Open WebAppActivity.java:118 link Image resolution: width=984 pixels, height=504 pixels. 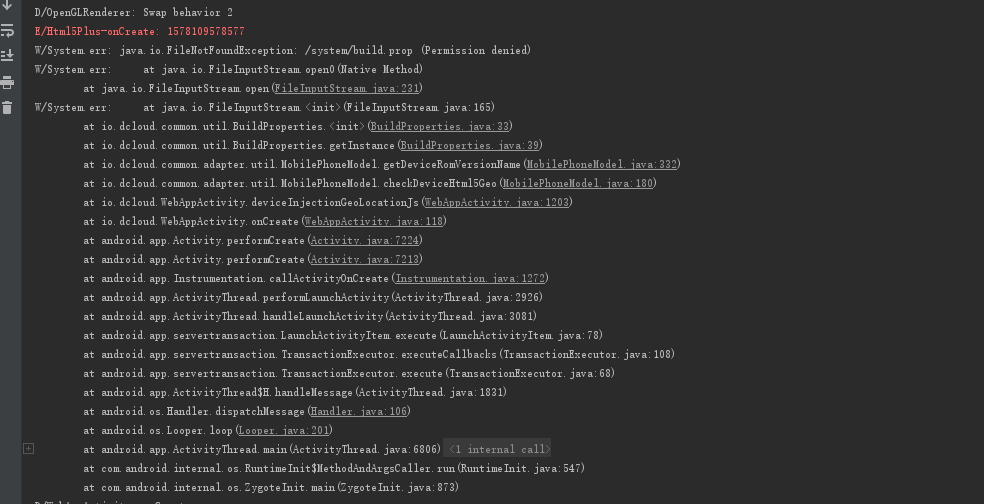374,222
